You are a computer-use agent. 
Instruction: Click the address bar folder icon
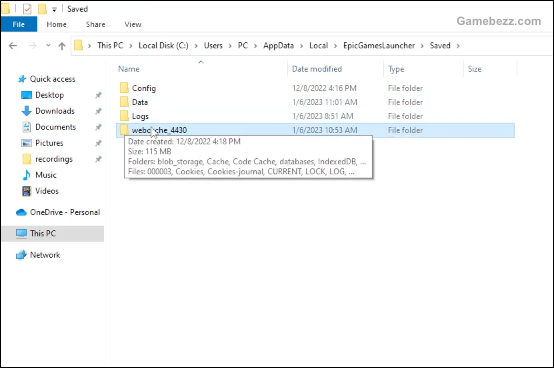tap(78, 45)
